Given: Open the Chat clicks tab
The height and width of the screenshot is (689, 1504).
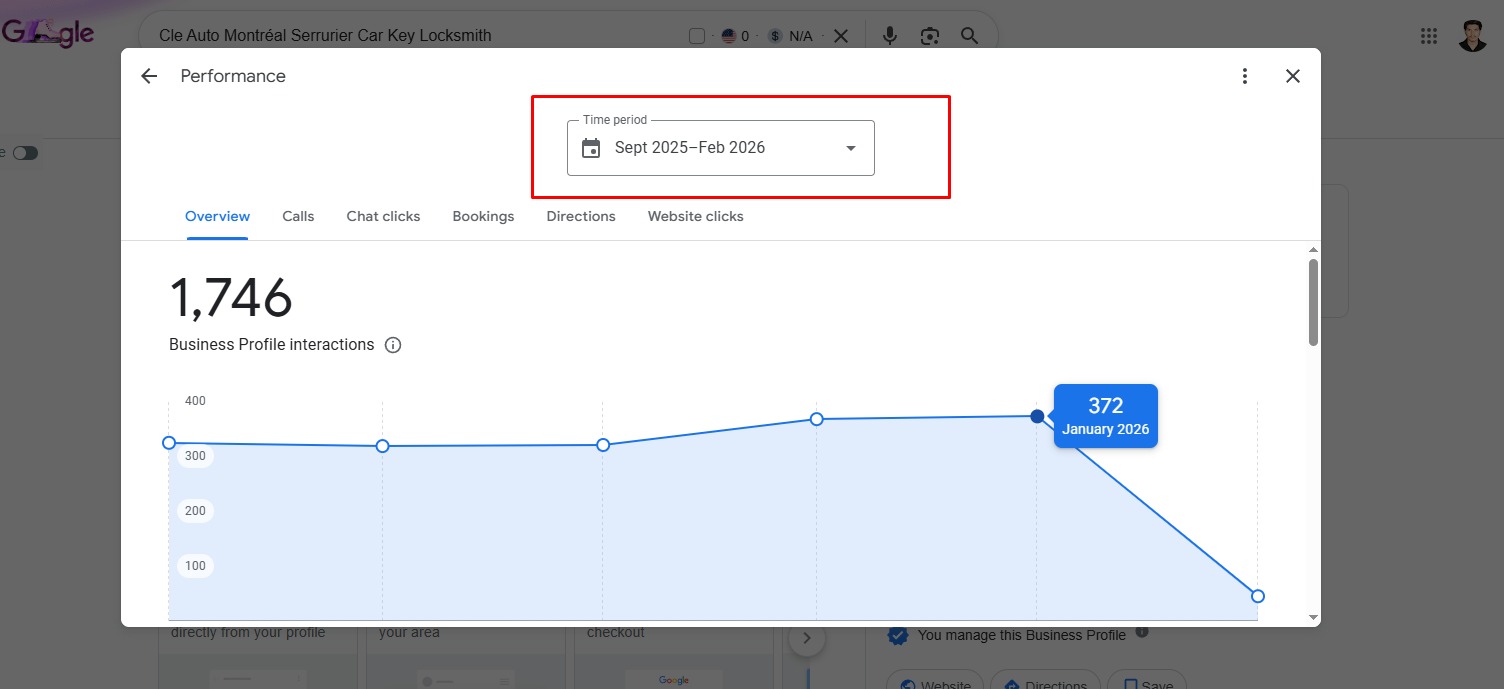Looking at the screenshot, I should tap(383, 216).
